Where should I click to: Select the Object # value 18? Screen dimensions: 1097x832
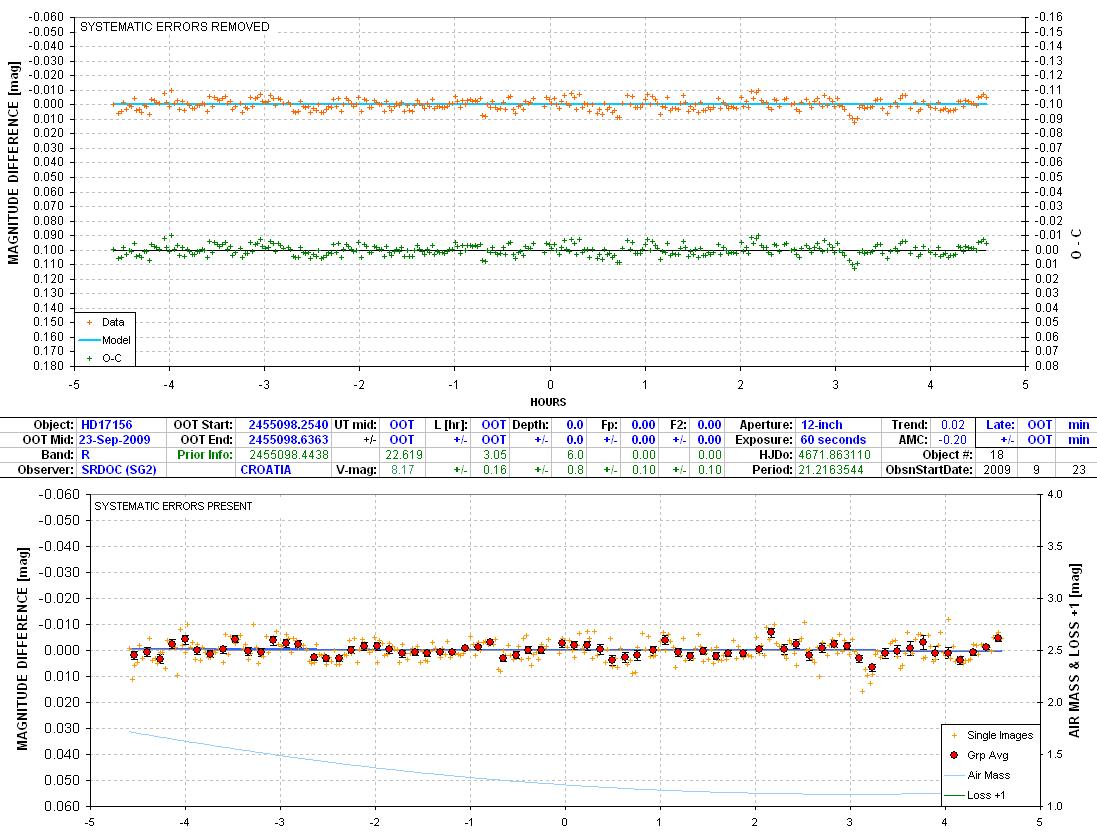(x=996, y=455)
